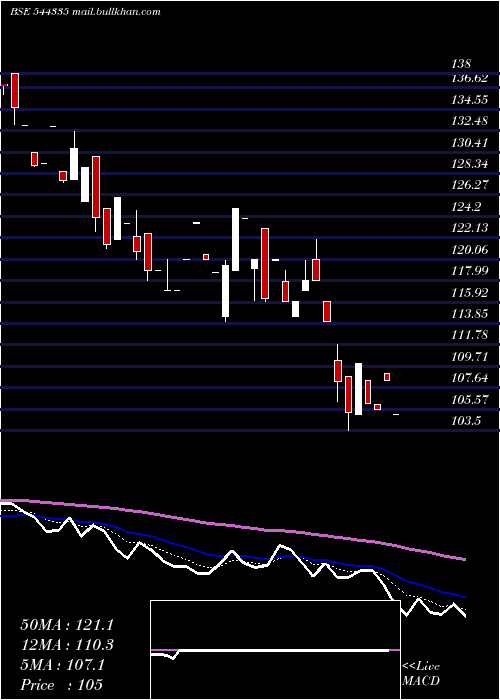
Task: Click the 12MA : 110.3 readout
Action: (67, 645)
